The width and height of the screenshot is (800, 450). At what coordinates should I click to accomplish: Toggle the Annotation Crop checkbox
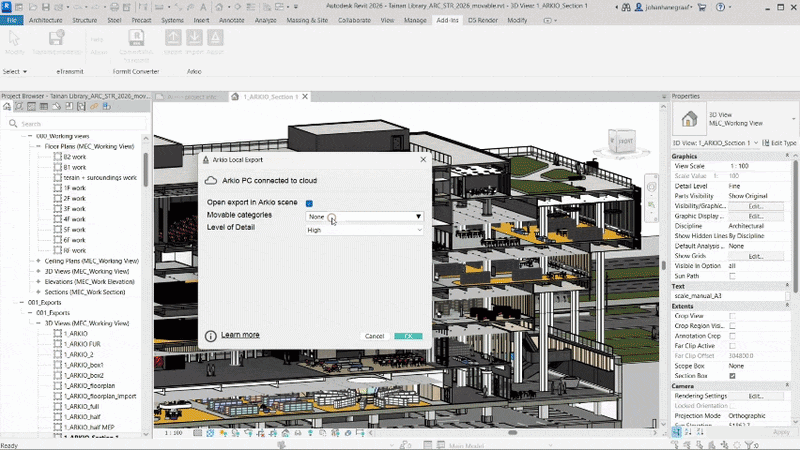click(x=732, y=336)
